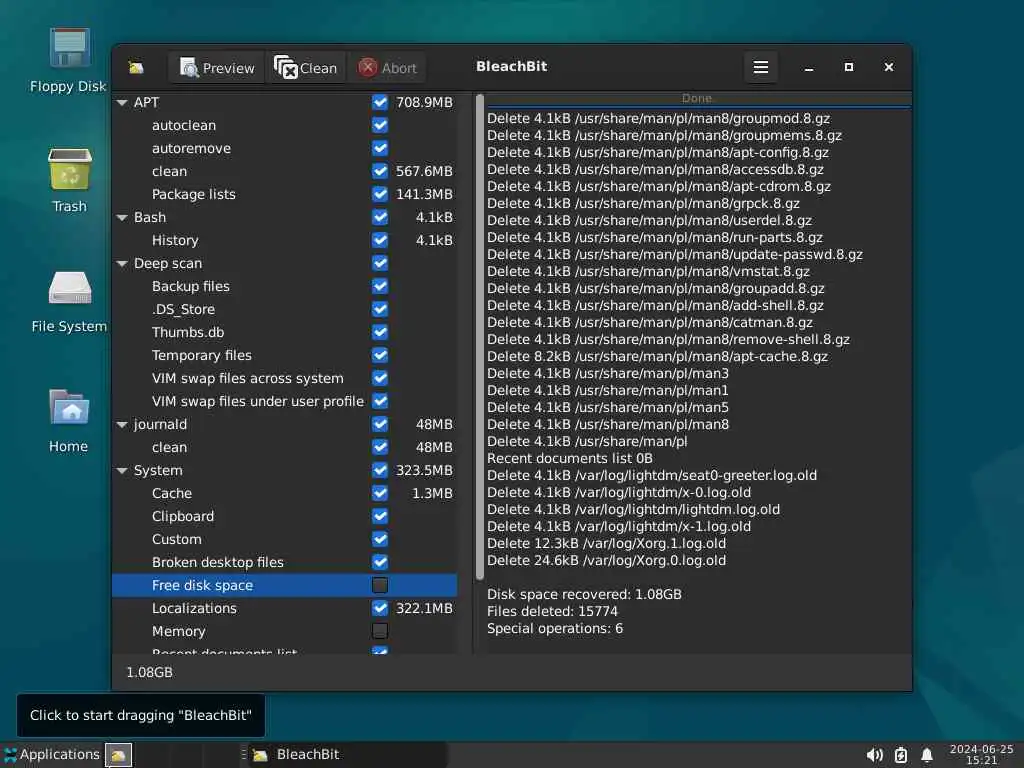Start cleaning with the Clean button
This screenshot has height=768, width=1024.
(x=306, y=67)
